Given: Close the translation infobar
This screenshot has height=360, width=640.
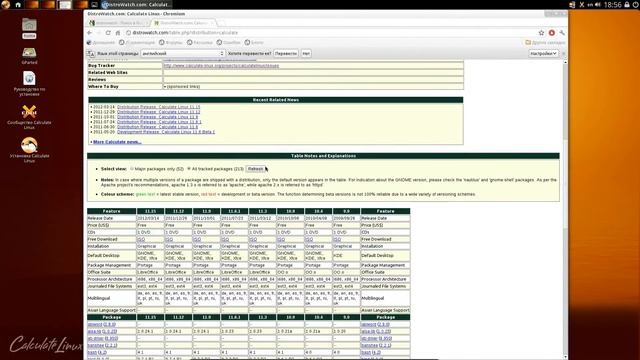Looking at the screenshot, I should pyautogui.click(x=564, y=53).
